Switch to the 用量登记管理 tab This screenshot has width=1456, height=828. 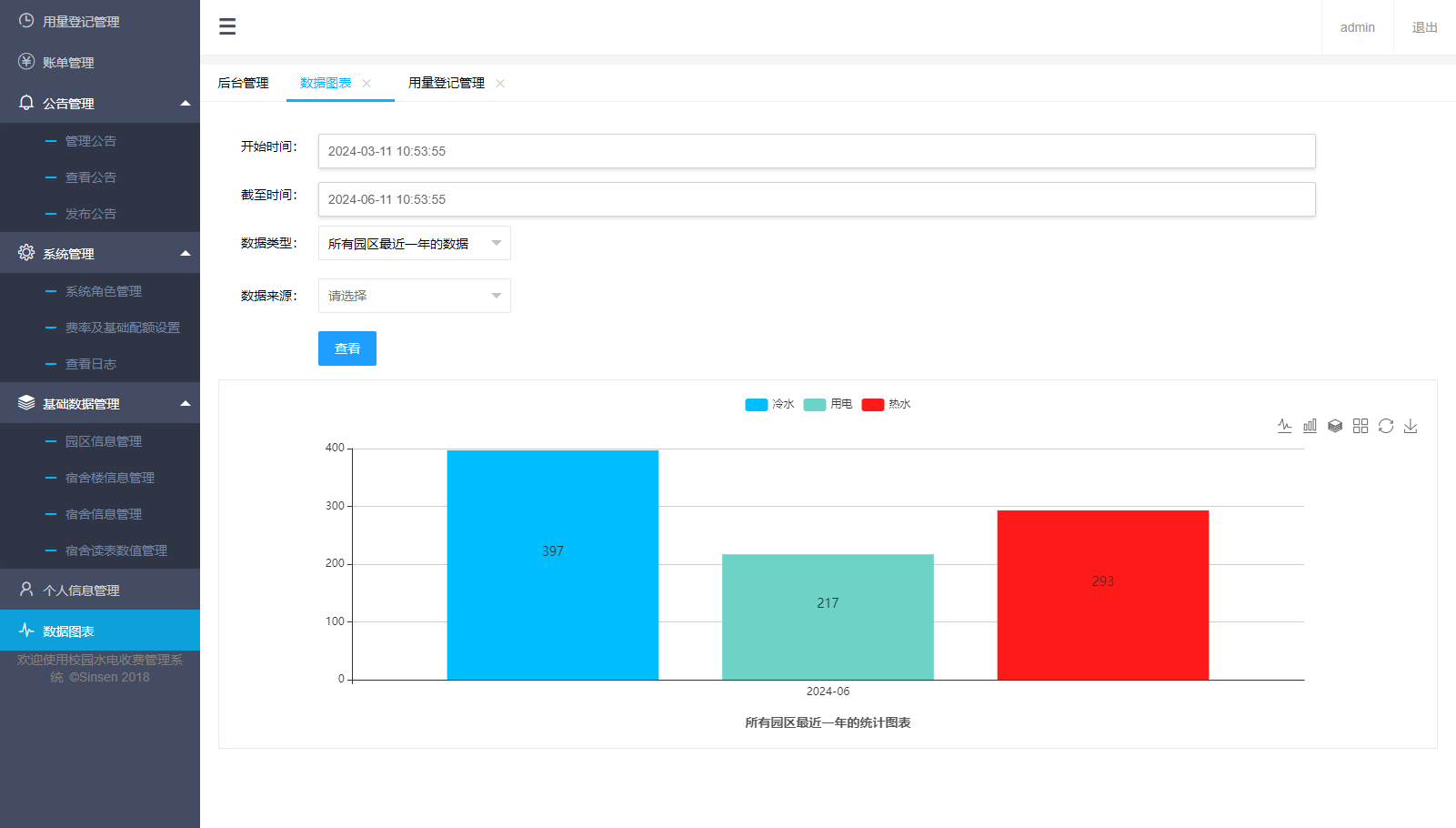(447, 83)
